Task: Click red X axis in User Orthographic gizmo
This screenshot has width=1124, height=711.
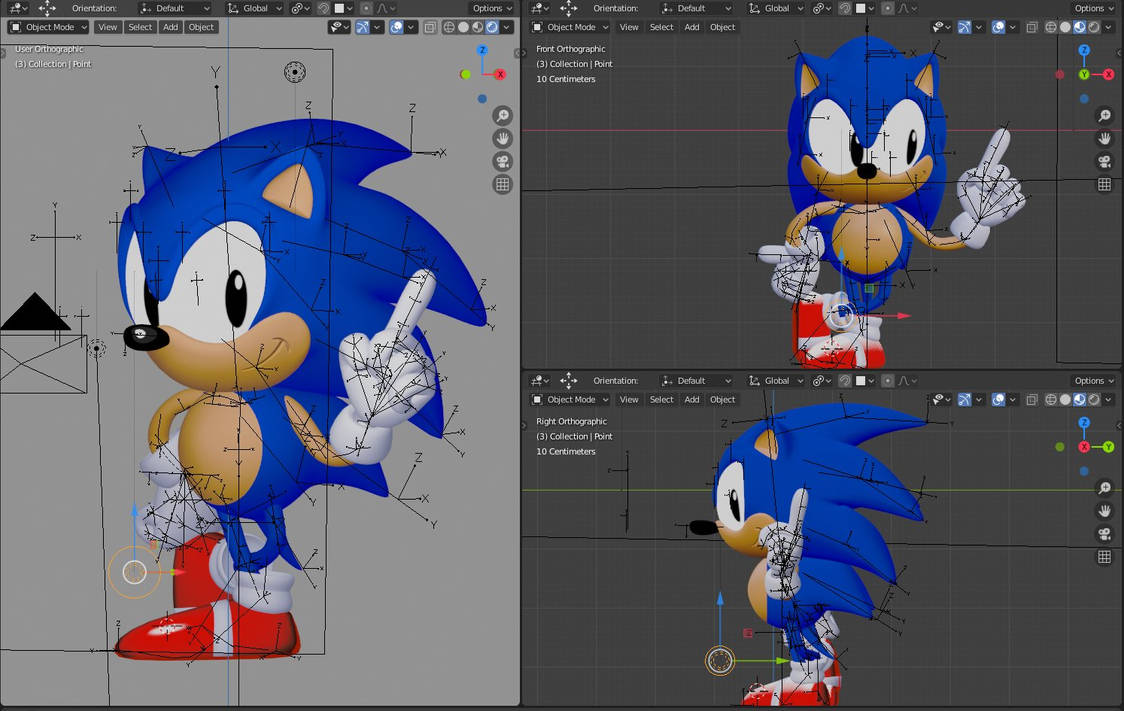Action: click(x=500, y=74)
